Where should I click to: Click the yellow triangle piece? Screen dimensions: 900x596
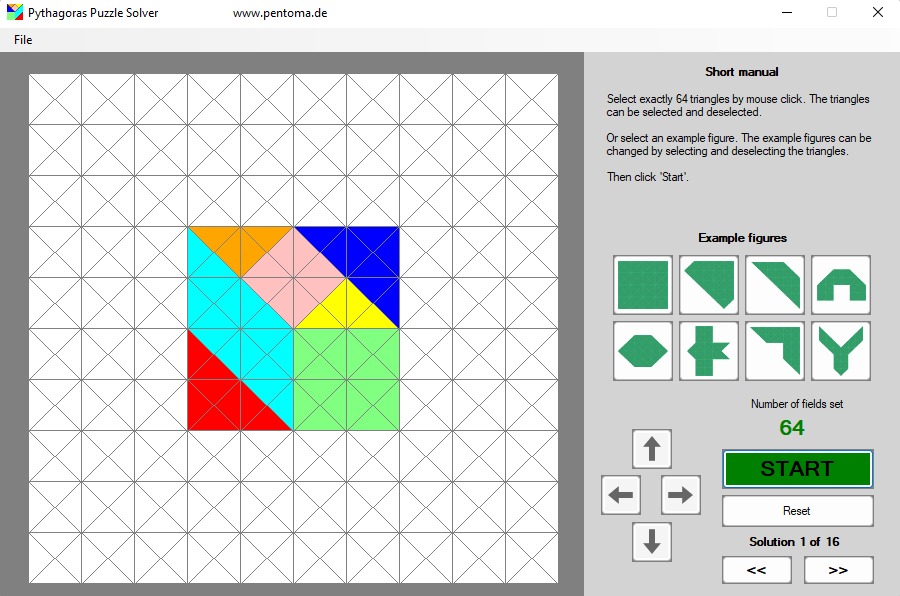(346, 310)
